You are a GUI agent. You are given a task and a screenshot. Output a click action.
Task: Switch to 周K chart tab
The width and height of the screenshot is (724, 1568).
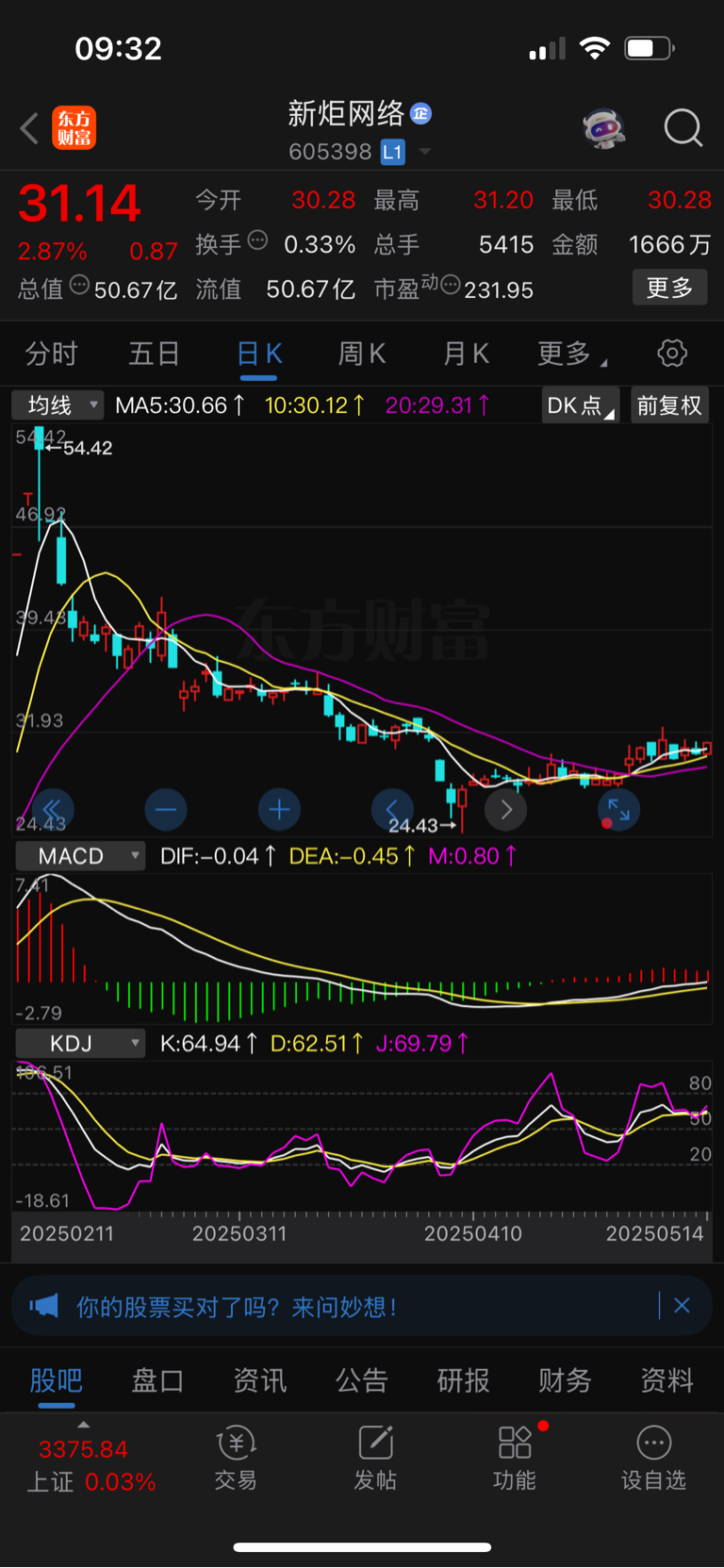tap(362, 355)
